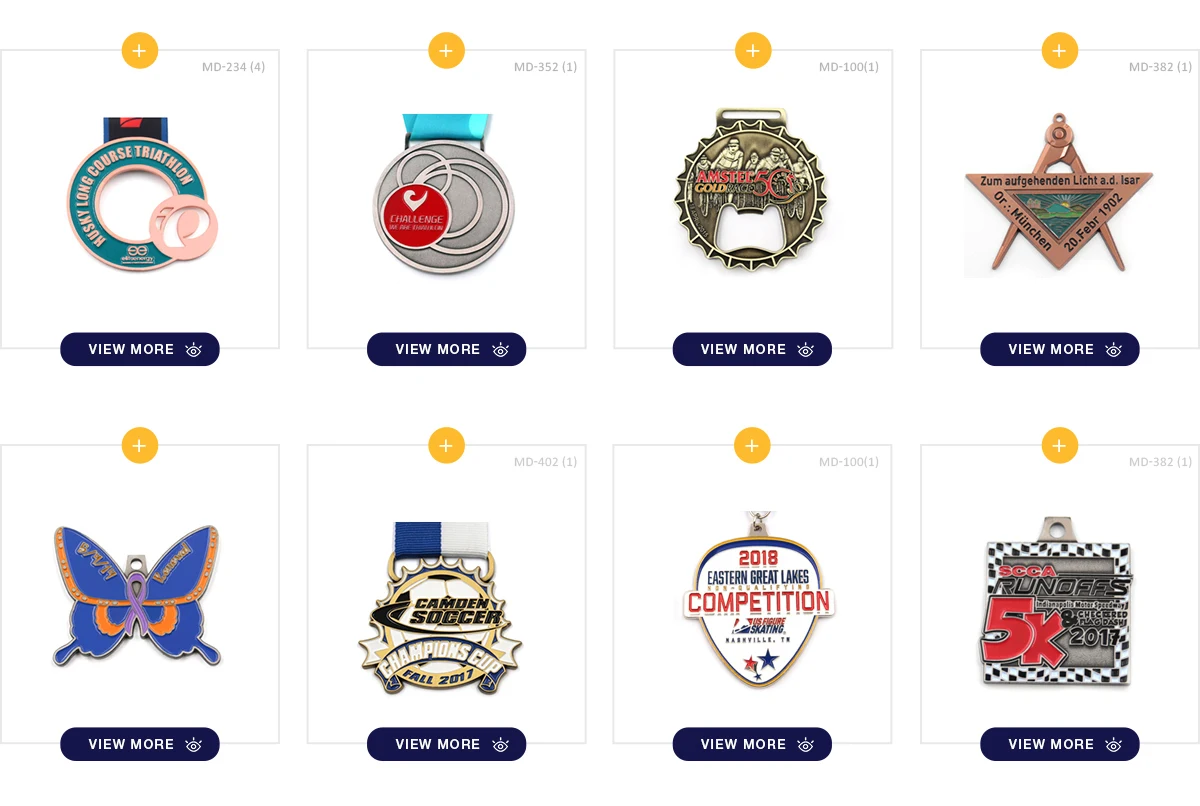The width and height of the screenshot is (1200, 806).
Task: Click the plus icon above Amstel Gold Race medal
Action: [x=753, y=50]
